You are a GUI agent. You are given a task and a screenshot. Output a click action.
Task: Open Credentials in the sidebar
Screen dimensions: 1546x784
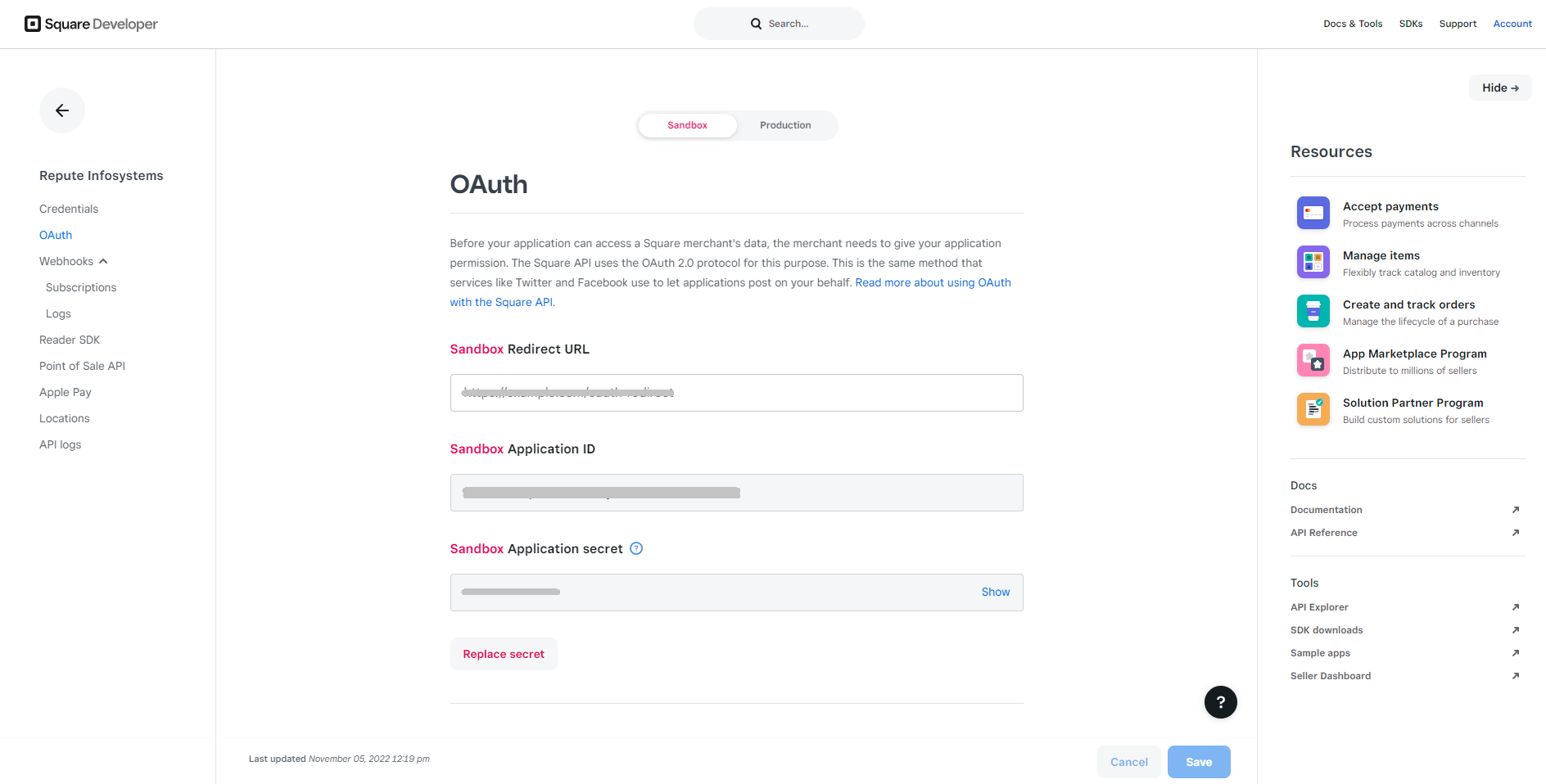point(69,209)
